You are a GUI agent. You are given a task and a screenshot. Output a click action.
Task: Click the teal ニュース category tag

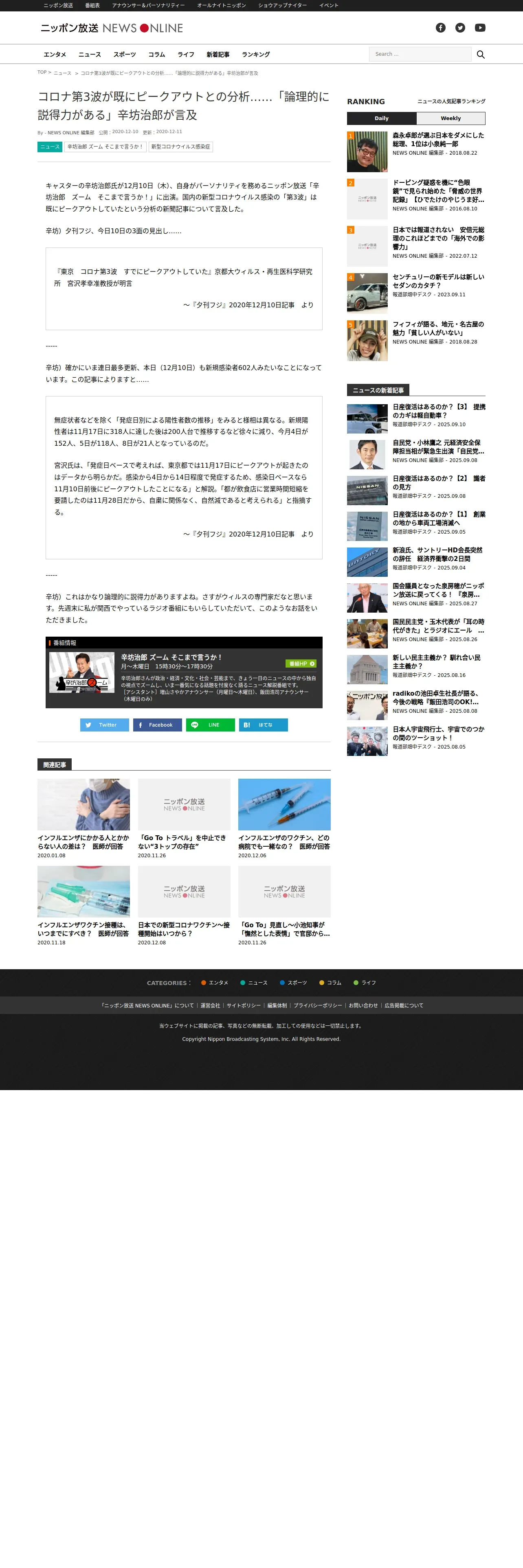(x=50, y=147)
